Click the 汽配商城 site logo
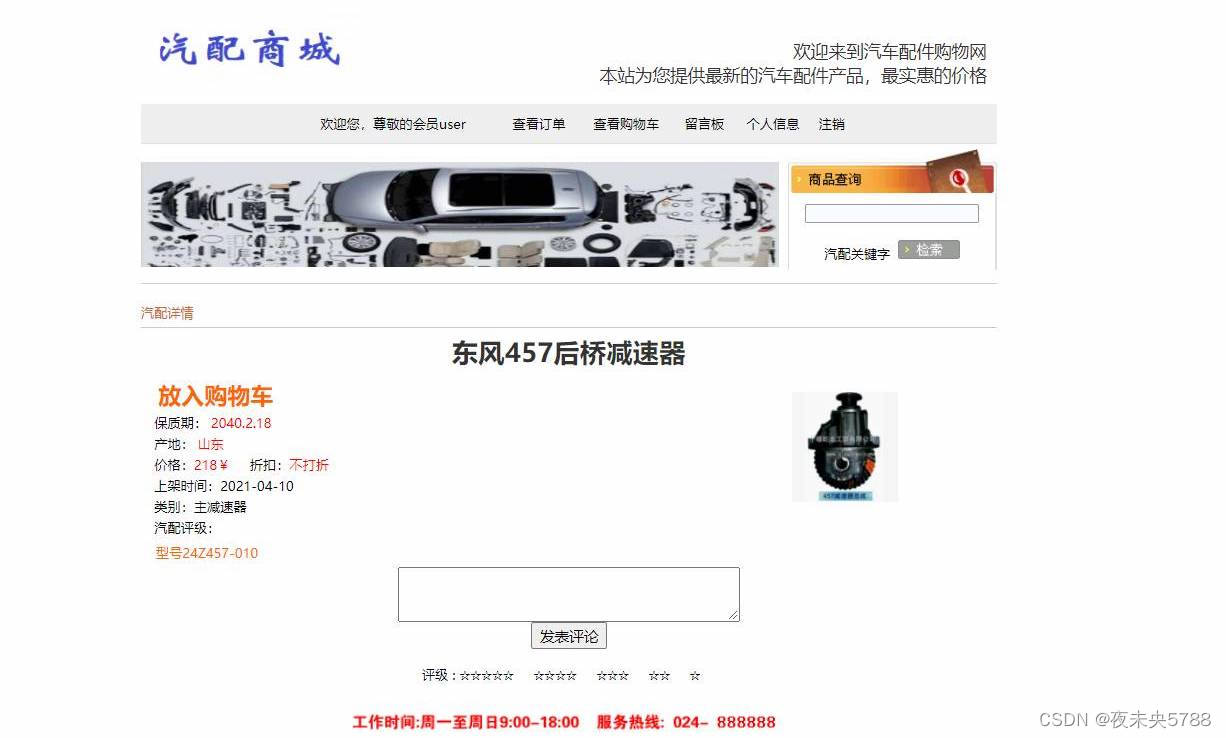Viewport: 1226px width, 738px height. coord(249,49)
